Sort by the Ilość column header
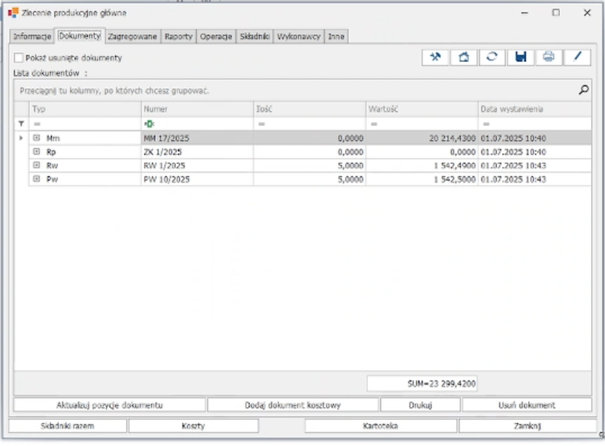605x446 pixels. click(309, 109)
